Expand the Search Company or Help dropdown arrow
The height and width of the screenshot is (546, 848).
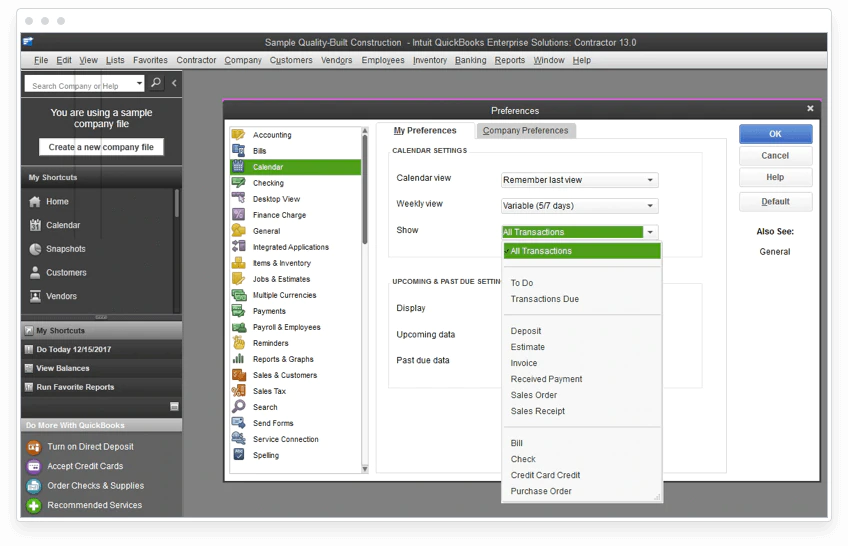pos(139,83)
